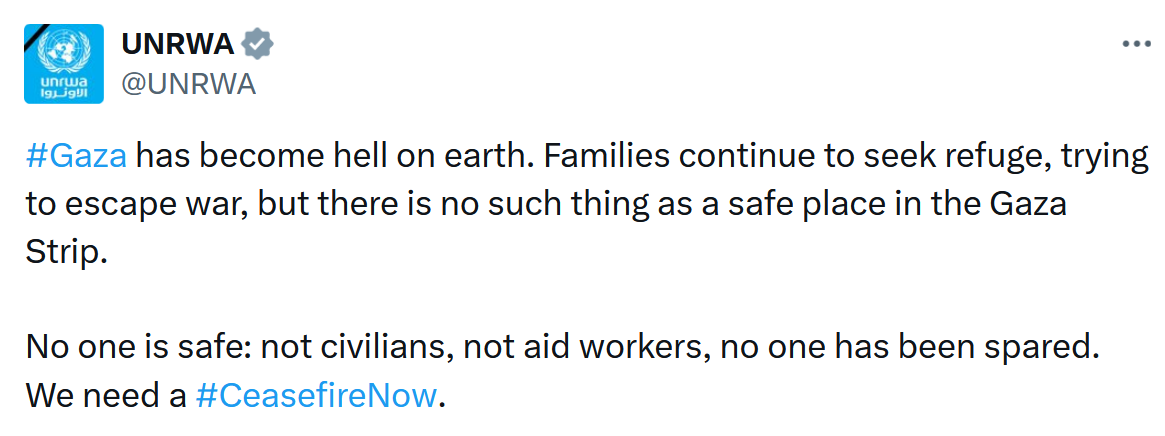Click the UN globe emblem in avatar

click(64, 50)
